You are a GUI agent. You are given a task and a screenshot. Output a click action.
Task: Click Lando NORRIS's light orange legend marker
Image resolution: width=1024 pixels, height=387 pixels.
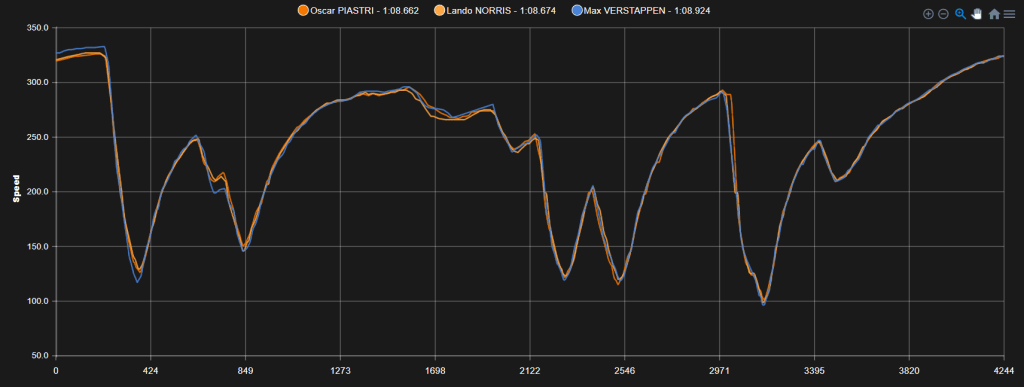440,10
